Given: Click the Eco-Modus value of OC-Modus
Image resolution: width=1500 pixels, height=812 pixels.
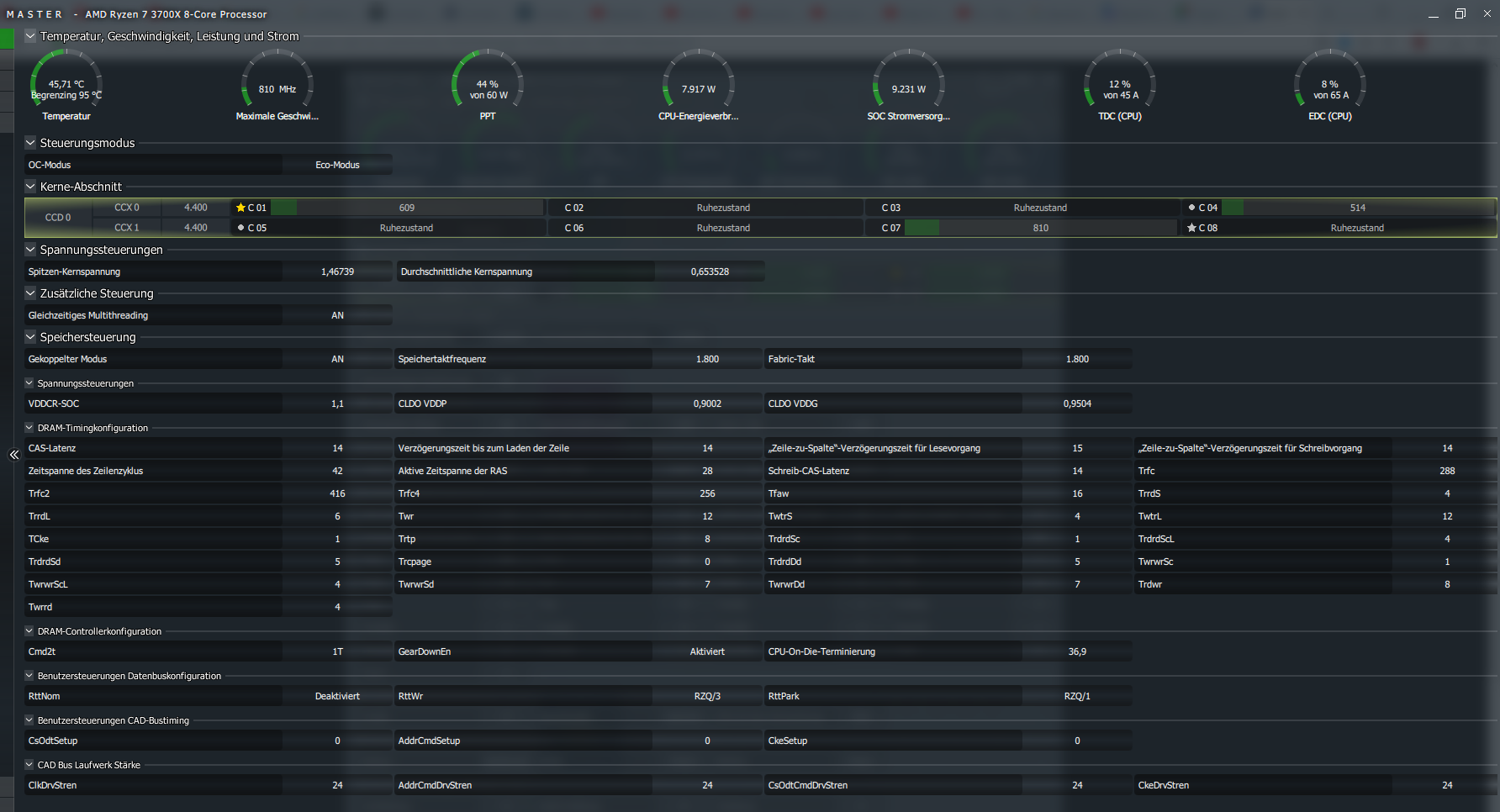Looking at the screenshot, I should pyautogui.click(x=337, y=165).
